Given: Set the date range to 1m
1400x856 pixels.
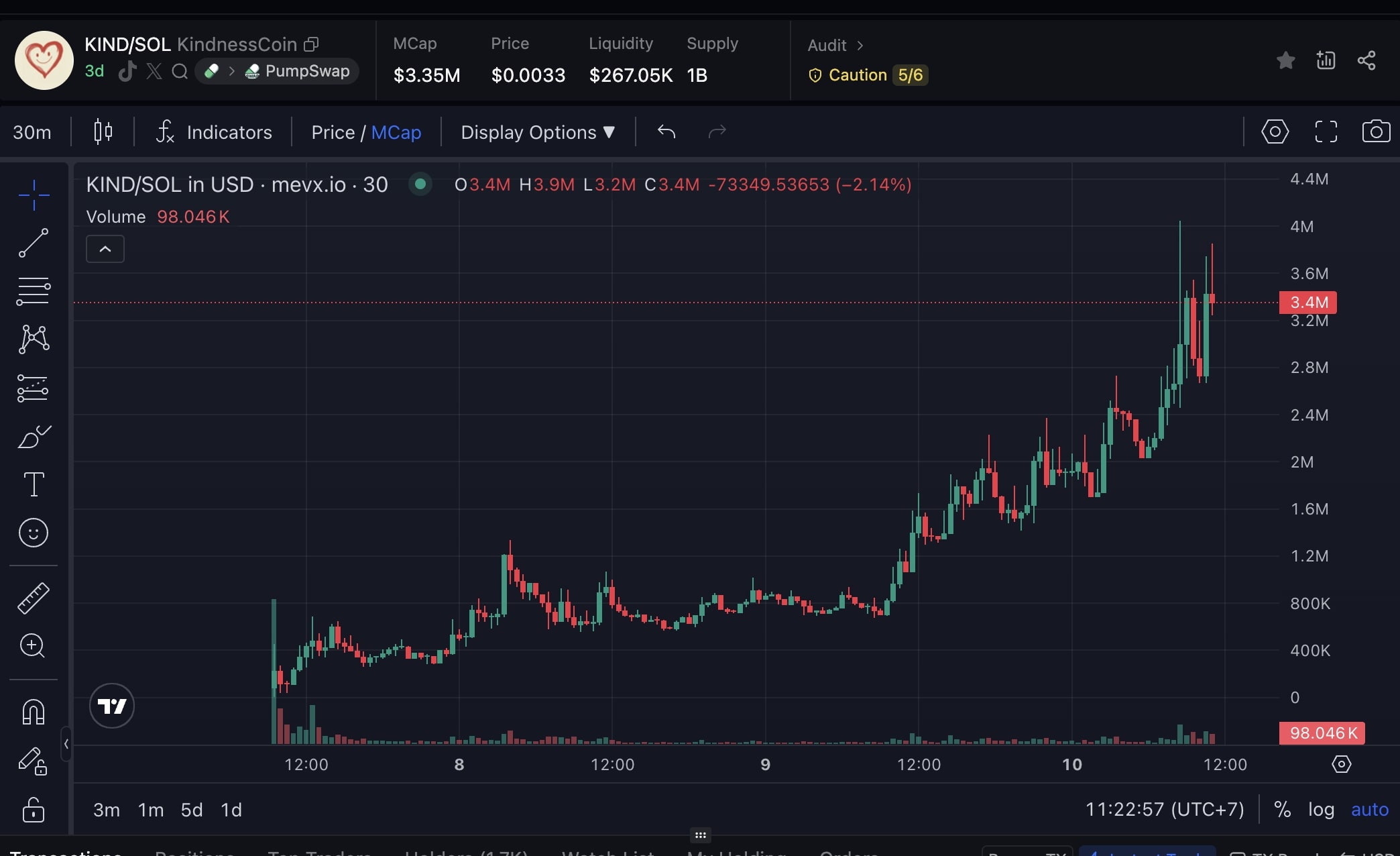Looking at the screenshot, I should 151,810.
